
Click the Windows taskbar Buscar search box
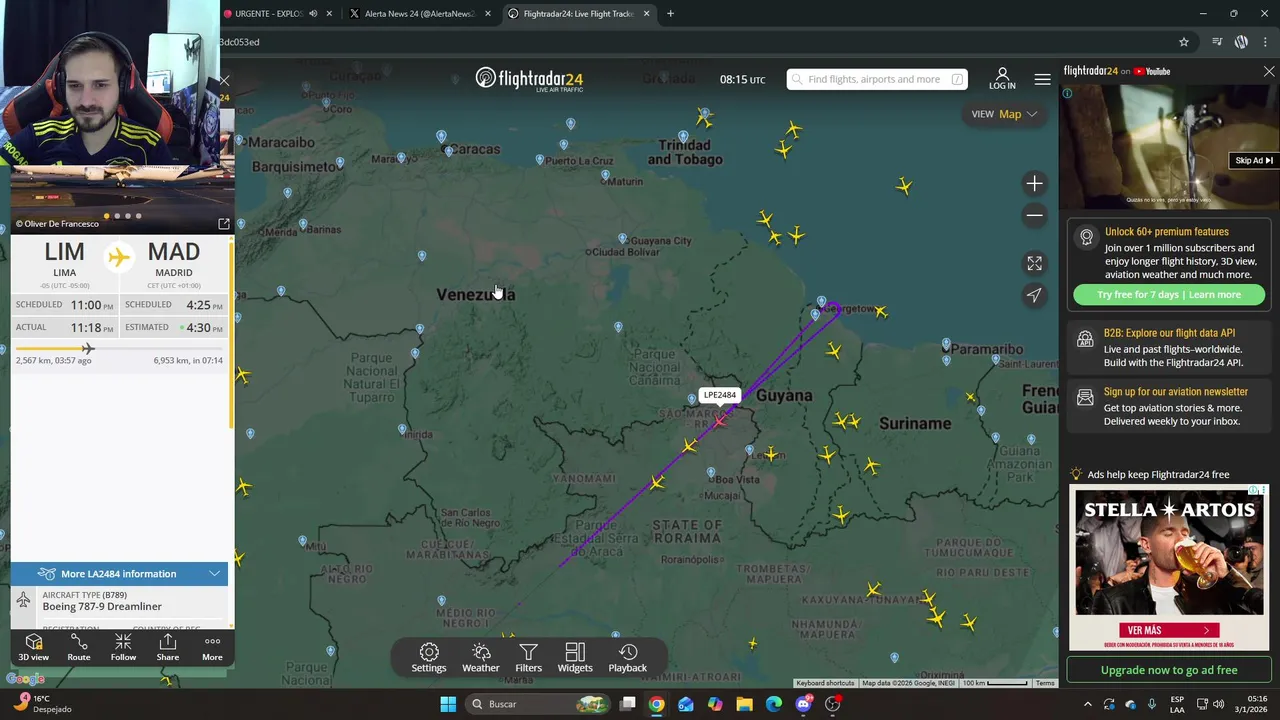[x=539, y=704]
